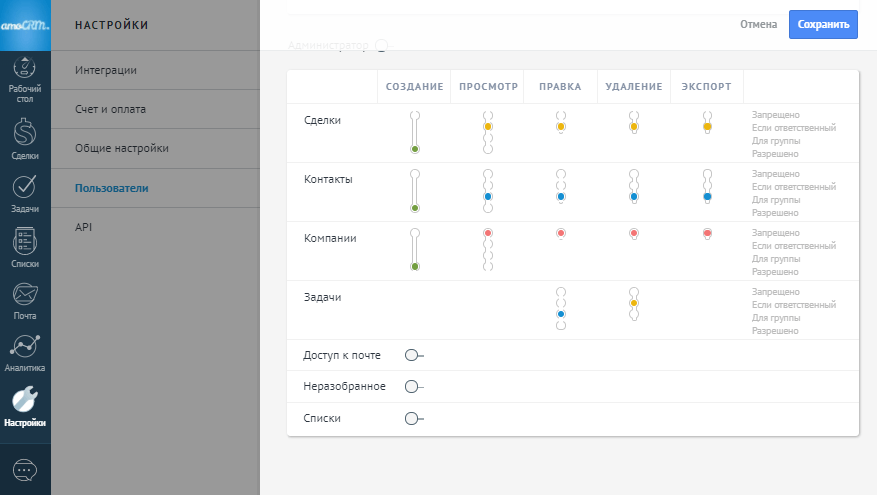The height and width of the screenshot is (495, 877).
Task: Open Почта mail icon
Action: tap(25, 298)
